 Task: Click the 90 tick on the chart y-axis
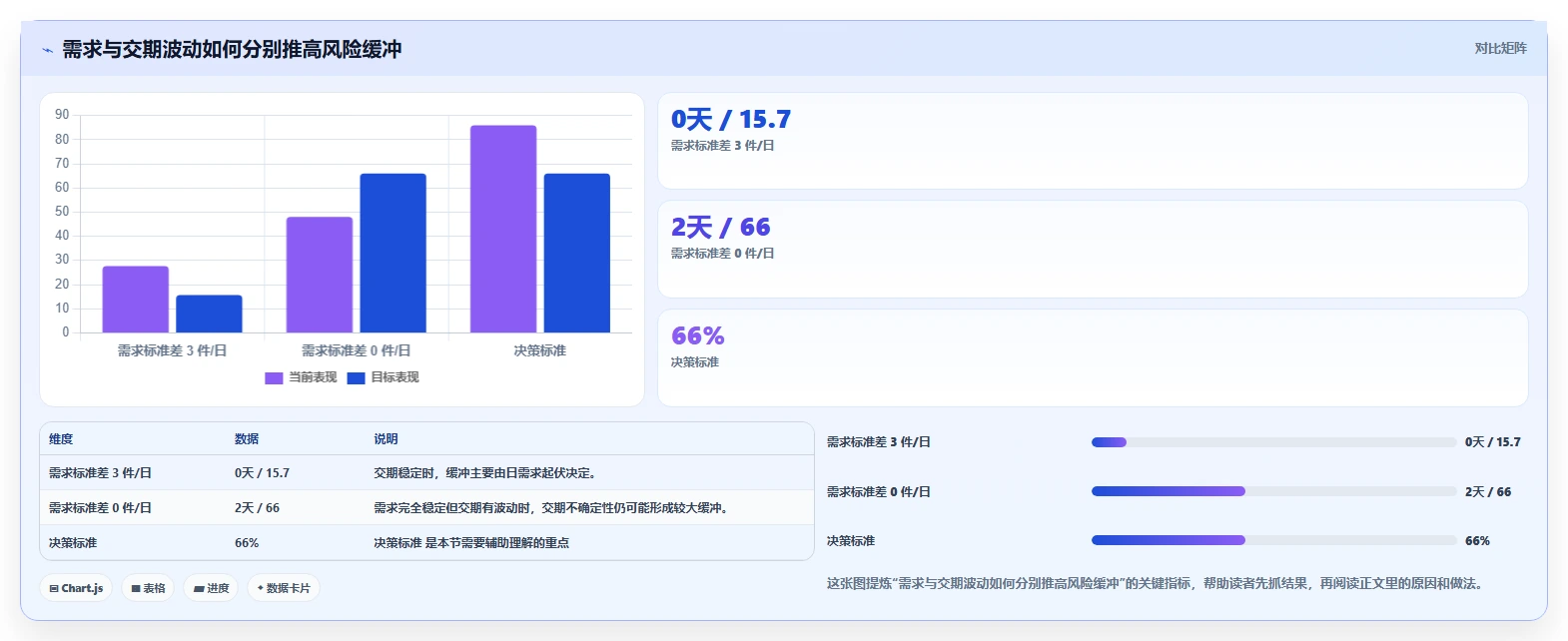[x=62, y=115]
